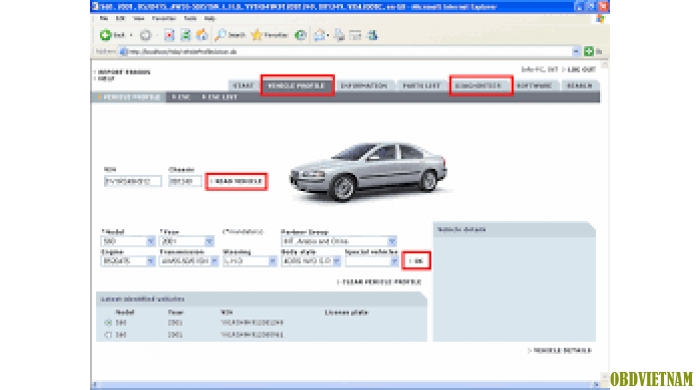This screenshot has height=390, width=700.
Task: Open the Tools menu
Action: click(190, 18)
